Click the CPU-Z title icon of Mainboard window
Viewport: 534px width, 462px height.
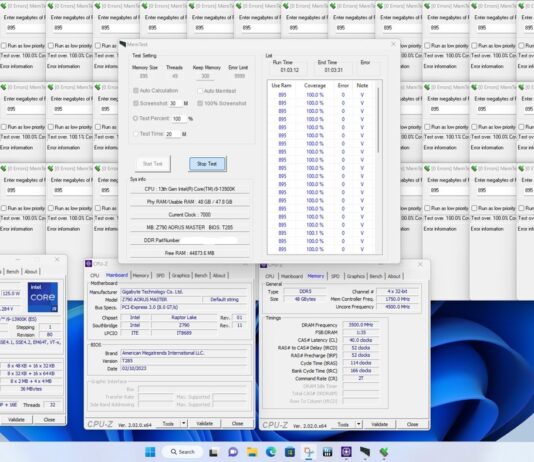click(89, 264)
